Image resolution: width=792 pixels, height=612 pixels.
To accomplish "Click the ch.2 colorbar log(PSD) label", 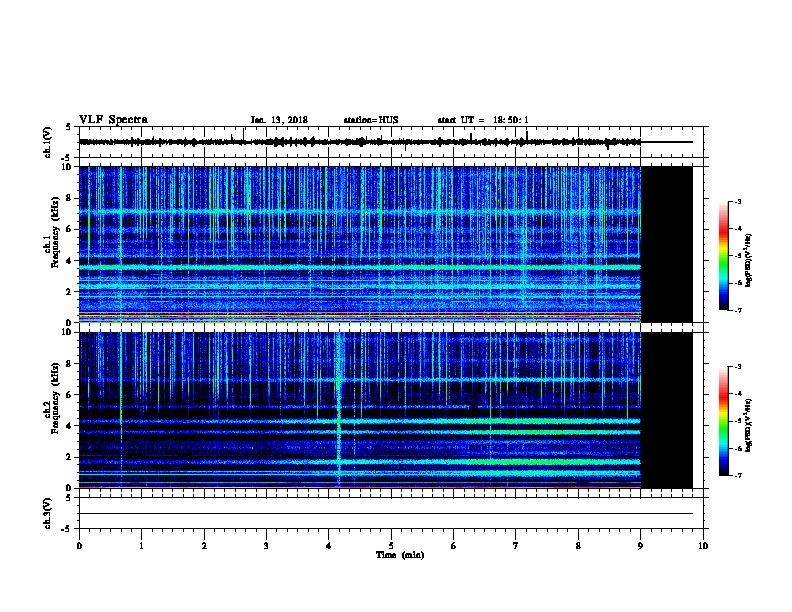I will (749, 426).
